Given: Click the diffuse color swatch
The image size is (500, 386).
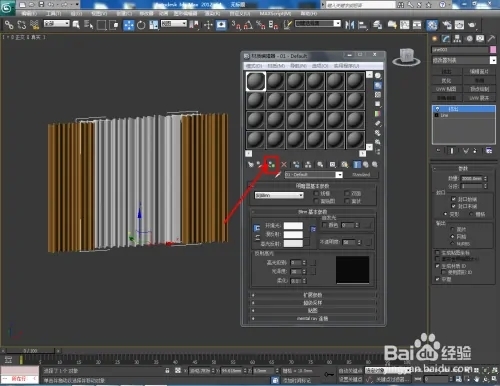Looking at the screenshot, I should (293, 235).
